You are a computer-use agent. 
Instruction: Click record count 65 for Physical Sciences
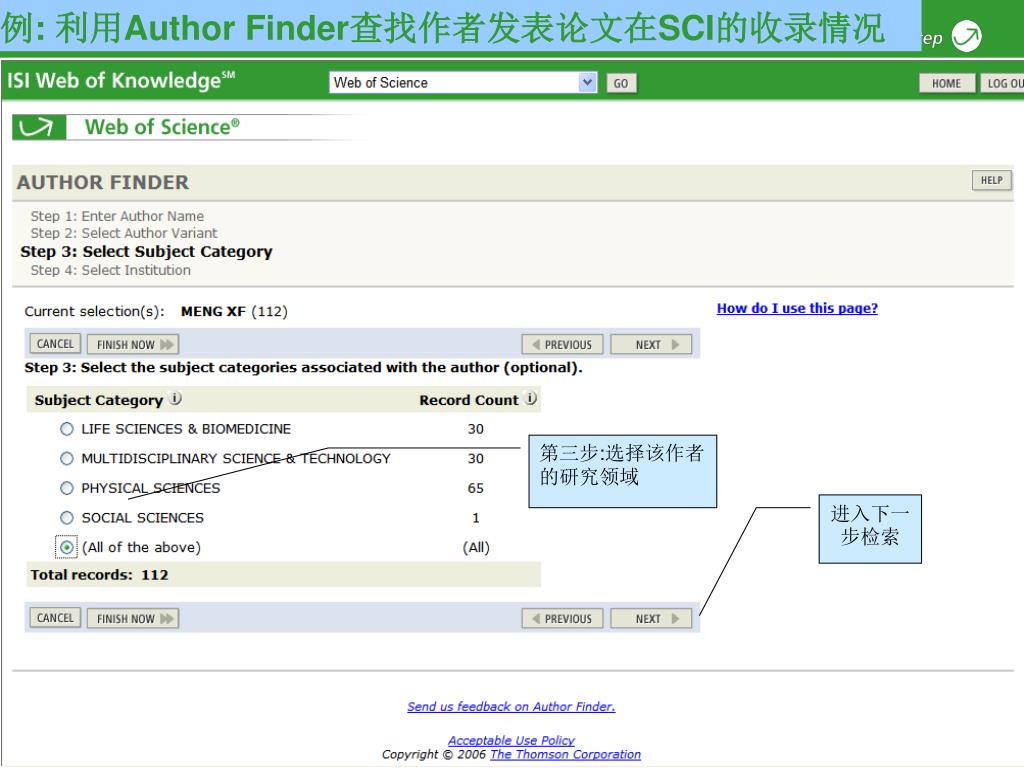click(x=475, y=488)
